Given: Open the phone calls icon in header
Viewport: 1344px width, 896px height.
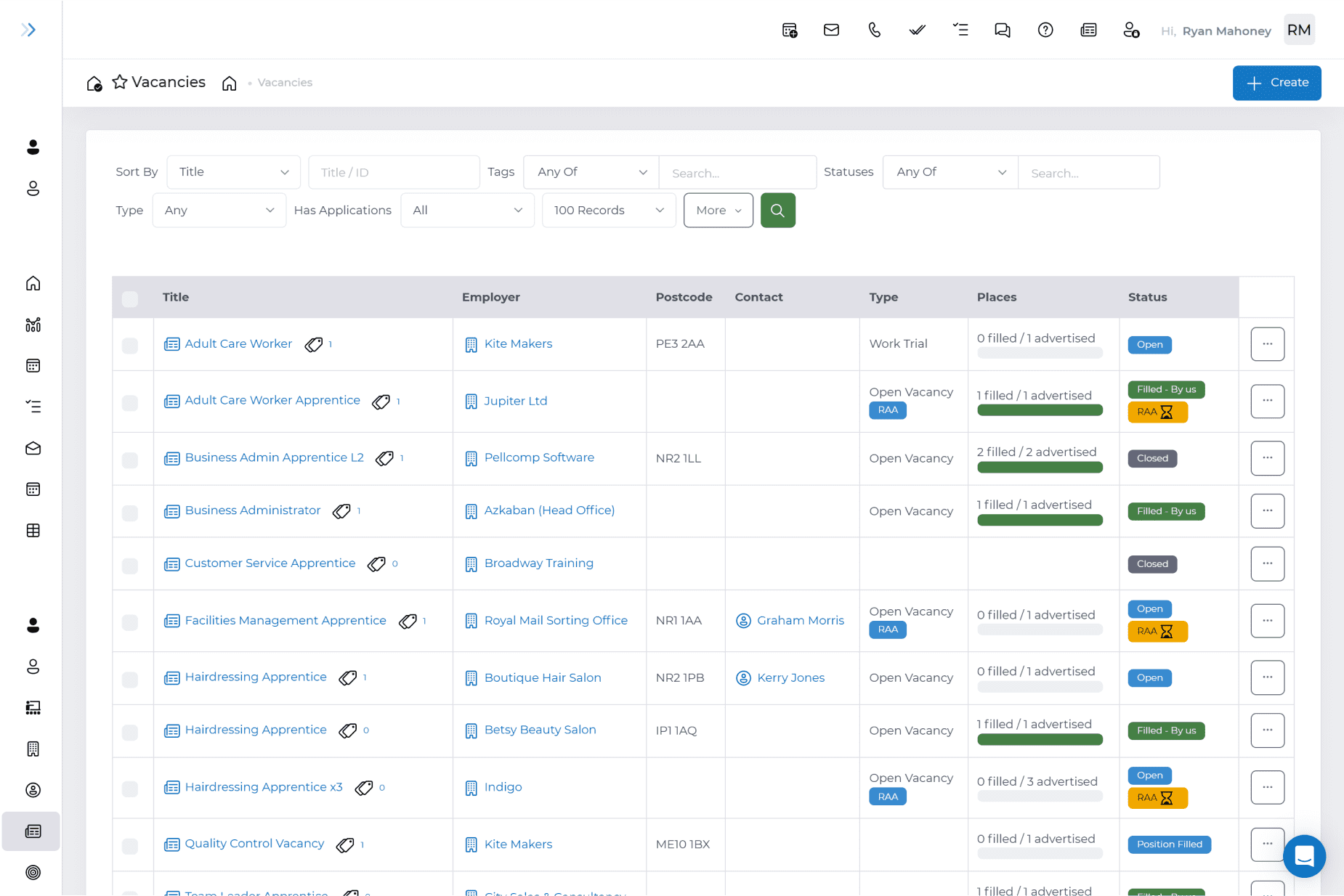Looking at the screenshot, I should pos(874,30).
